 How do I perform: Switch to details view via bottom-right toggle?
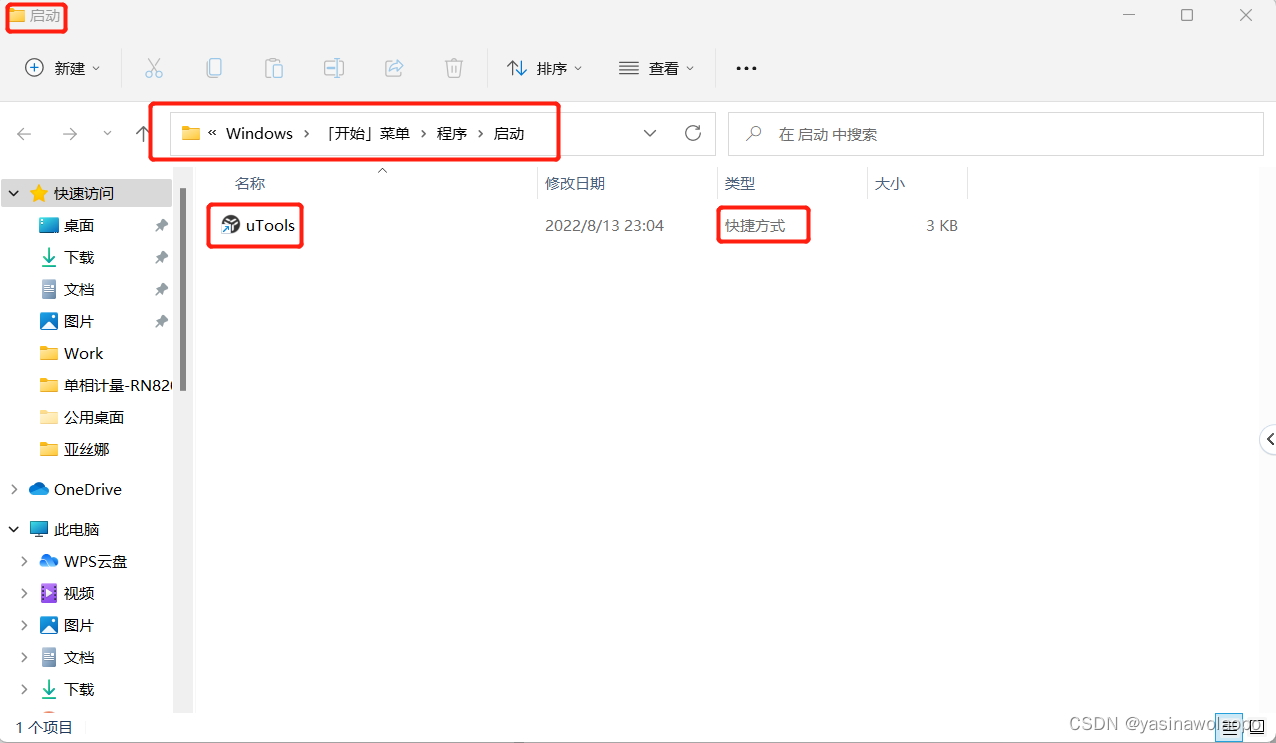[1231, 728]
